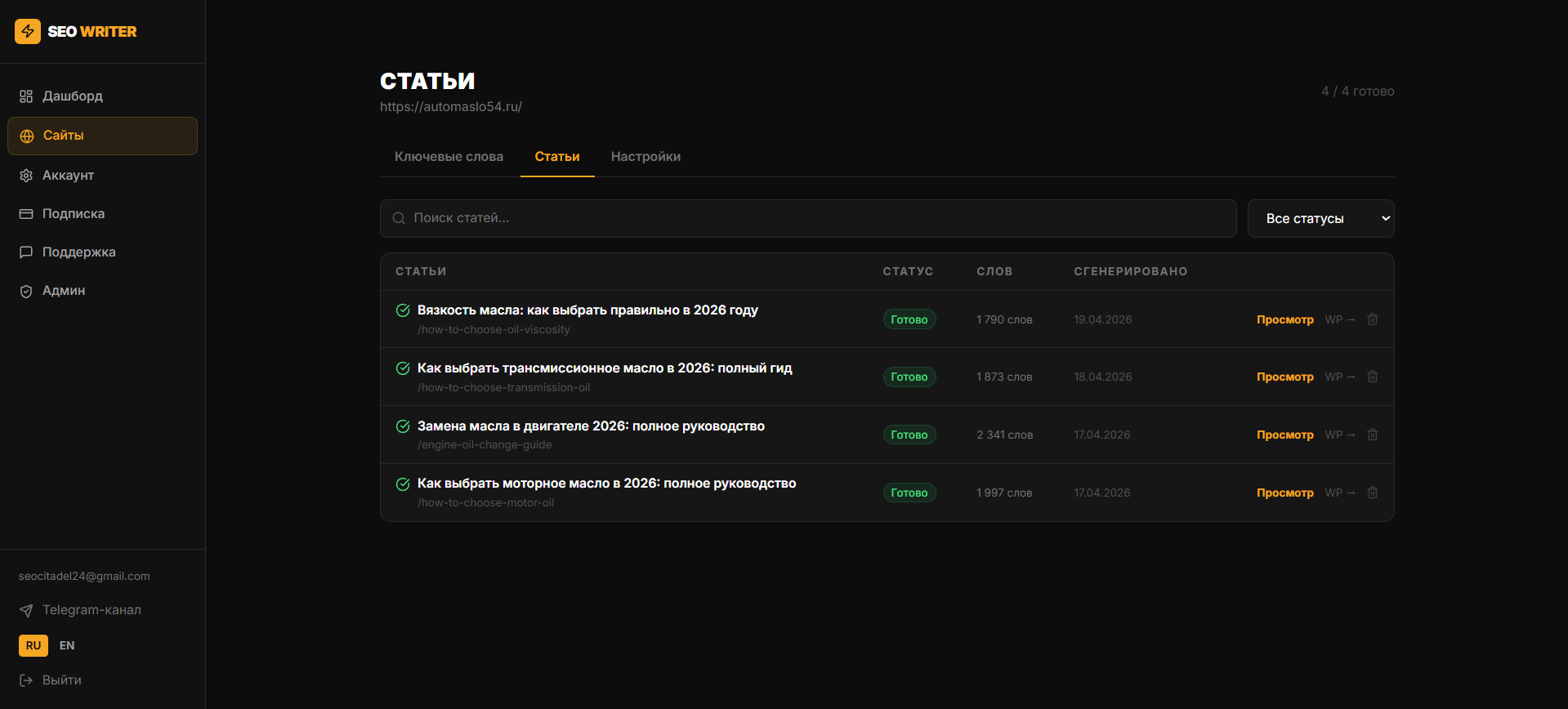Select the RU language toggle

[x=34, y=645]
